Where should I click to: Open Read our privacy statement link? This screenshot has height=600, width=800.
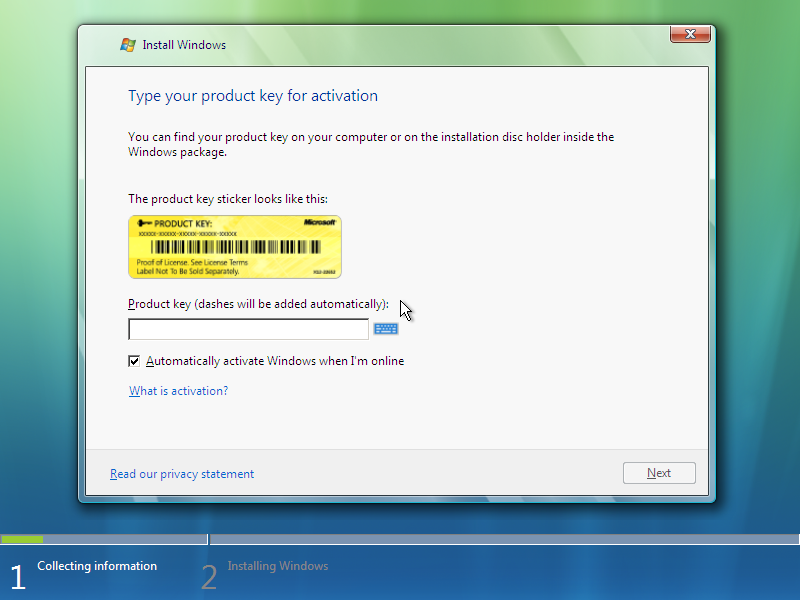coord(182,474)
